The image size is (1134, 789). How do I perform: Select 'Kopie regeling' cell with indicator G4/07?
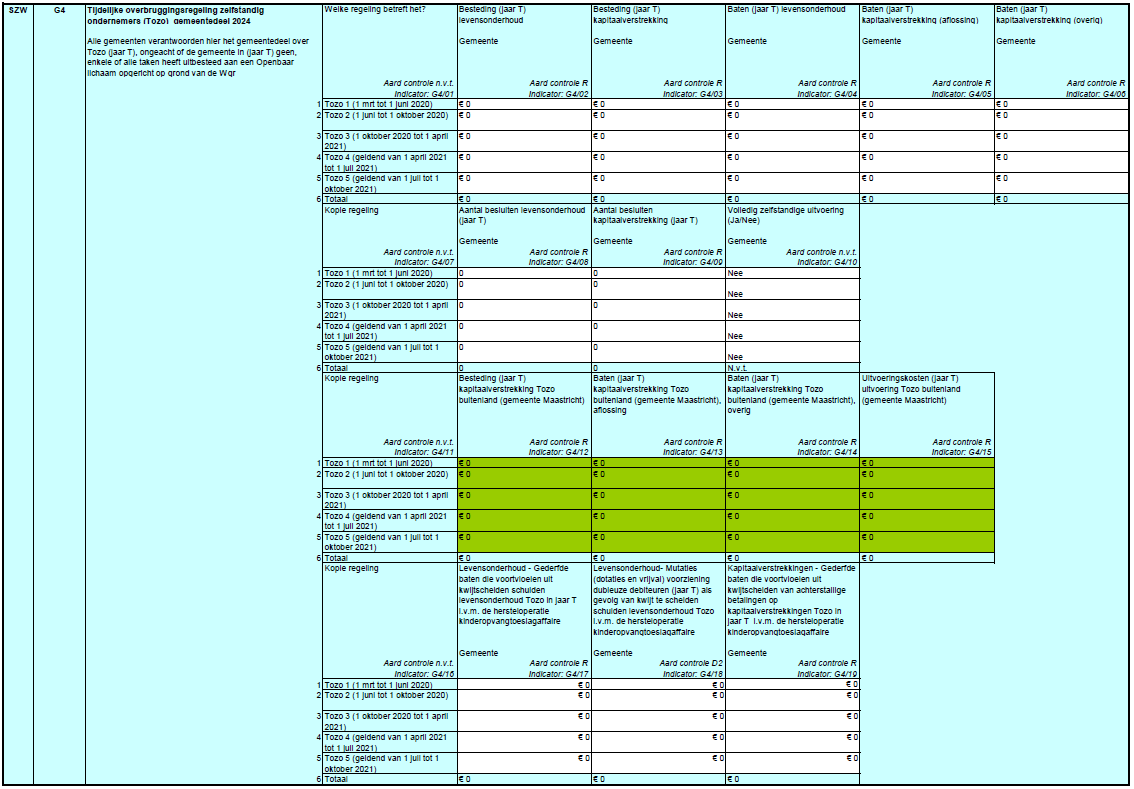point(389,236)
